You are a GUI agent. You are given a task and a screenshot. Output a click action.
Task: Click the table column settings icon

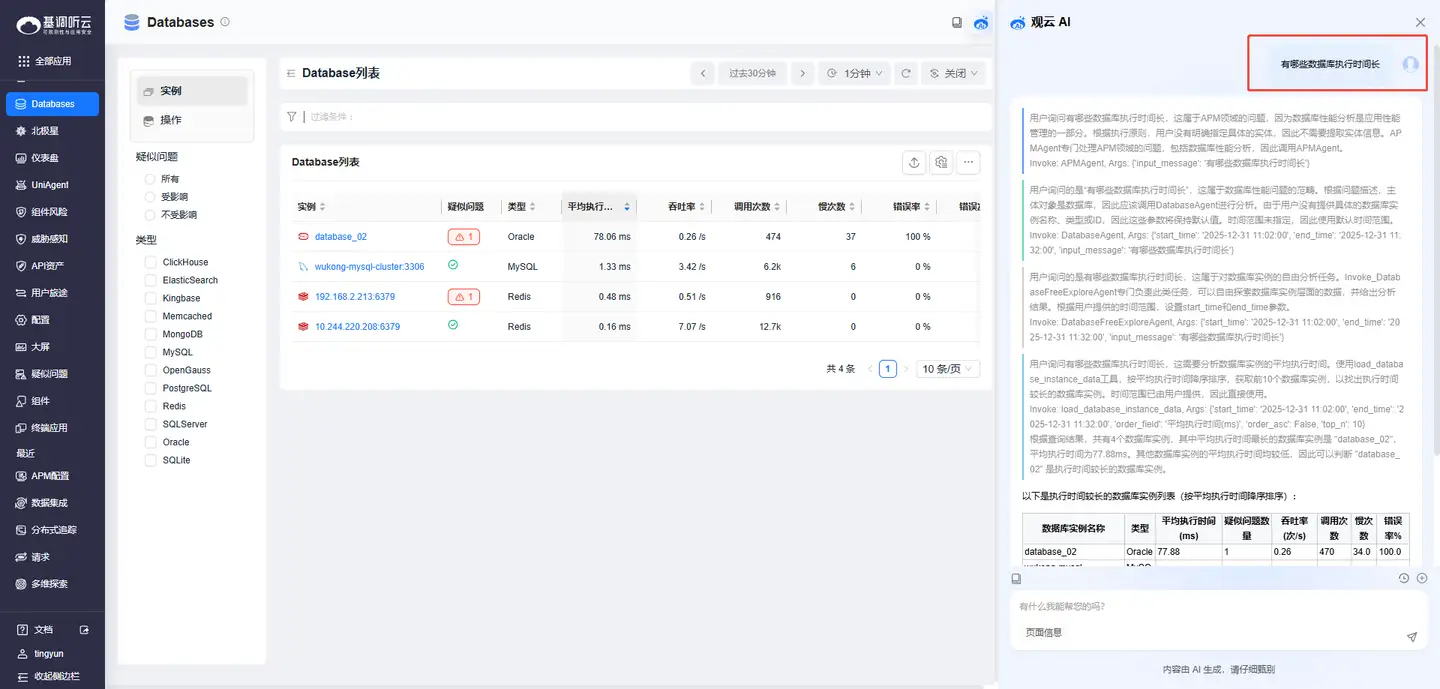point(940,162)
